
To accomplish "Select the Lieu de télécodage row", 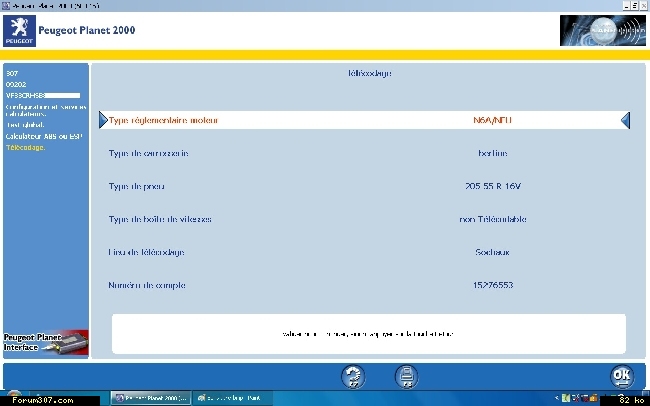I will pos(365,252).
